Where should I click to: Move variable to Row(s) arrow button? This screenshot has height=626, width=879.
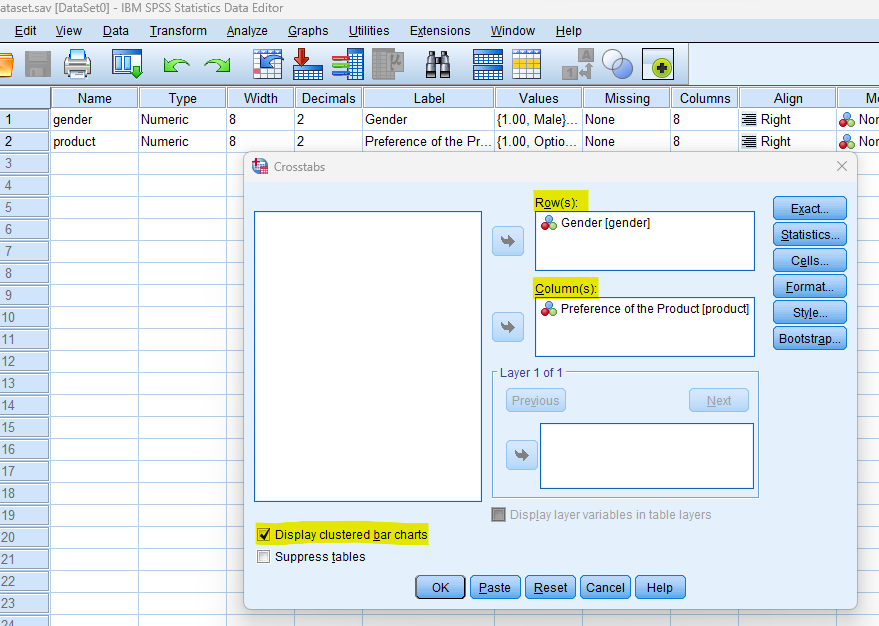[x=508, y=241]
